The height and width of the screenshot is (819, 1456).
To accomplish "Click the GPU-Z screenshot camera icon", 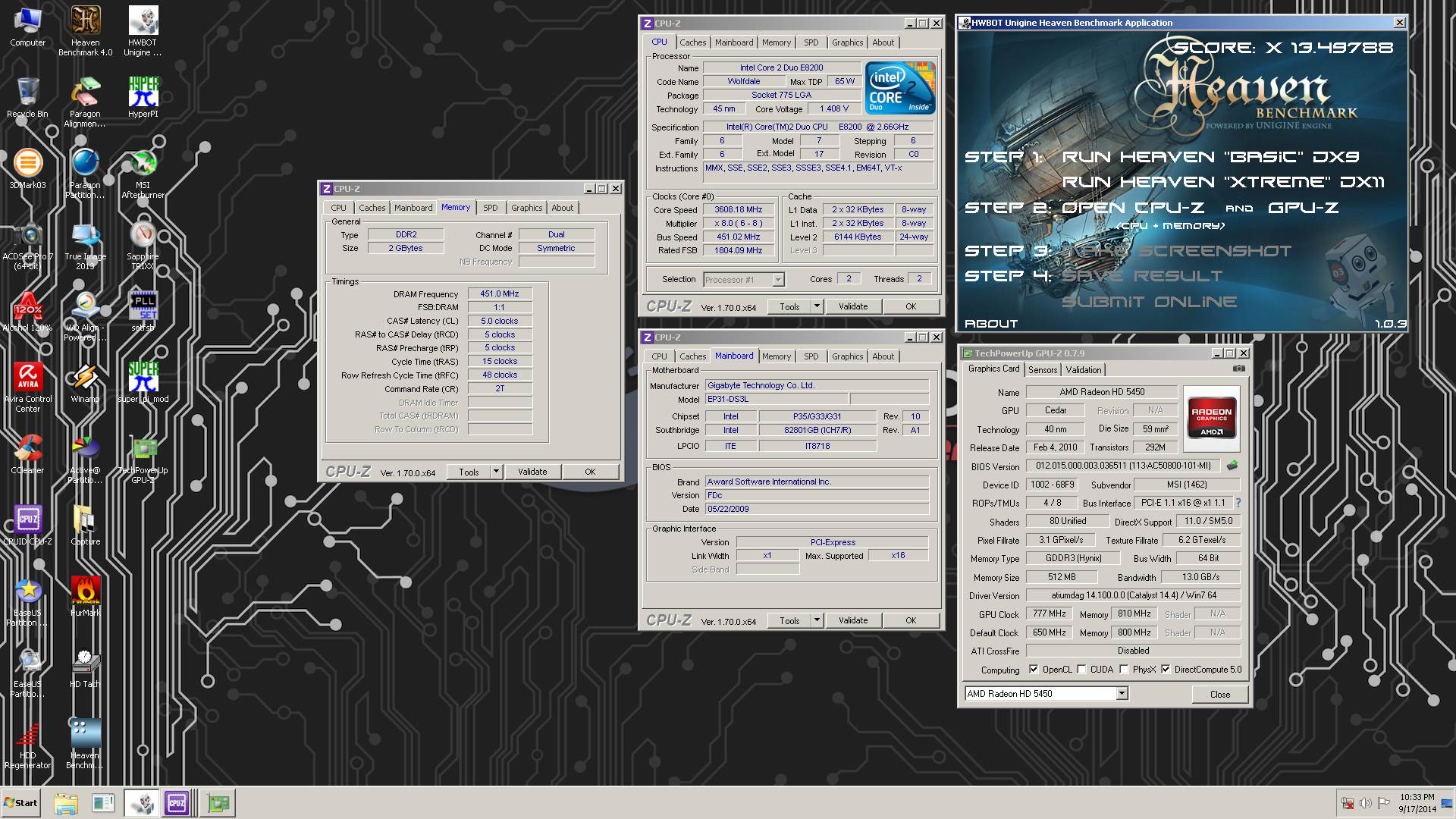I will pyautogui.click(x=1238, y=369).
